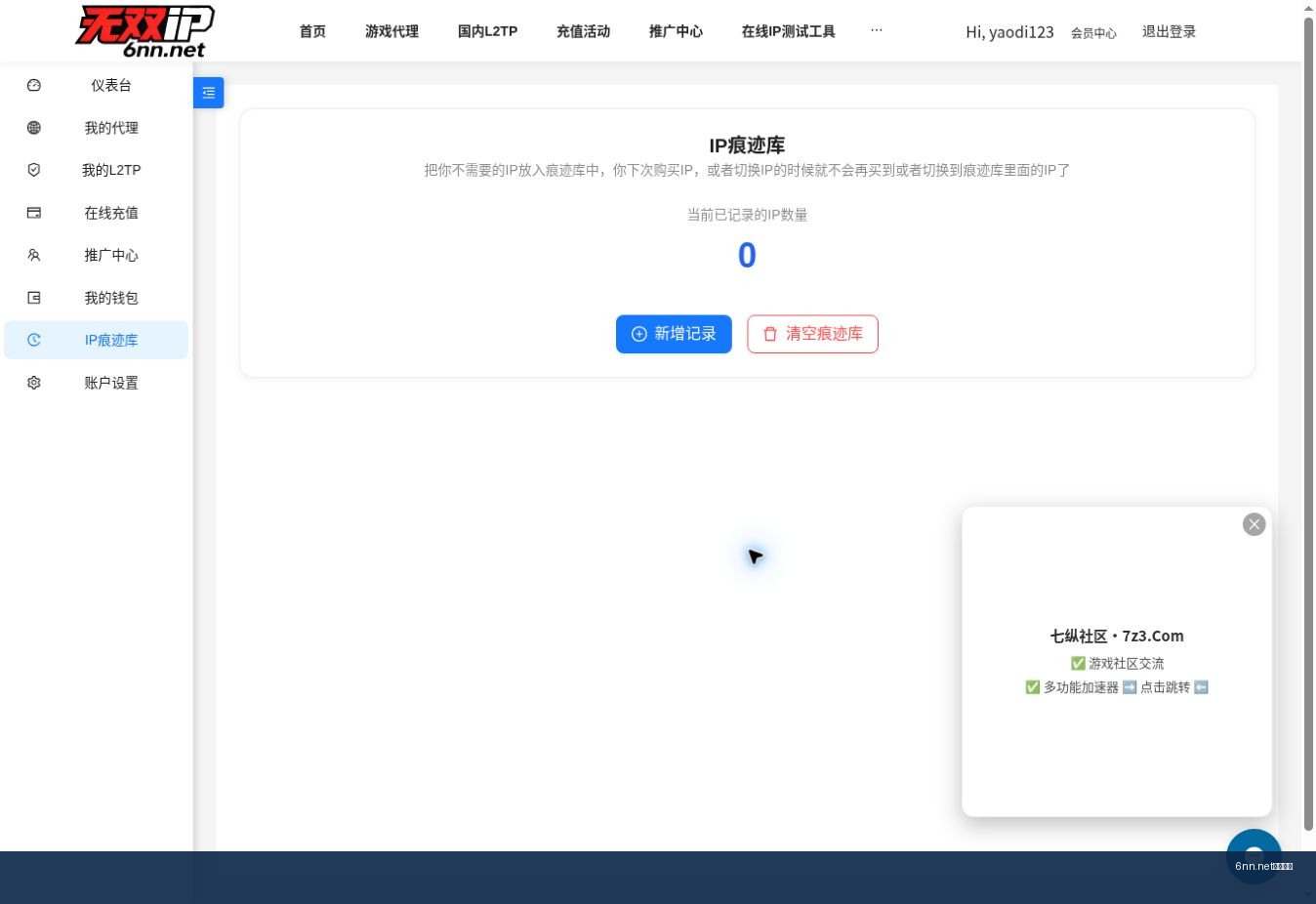1316x904 pixels.
Task: Open 会员中心 link in header
Action: 1093,33
